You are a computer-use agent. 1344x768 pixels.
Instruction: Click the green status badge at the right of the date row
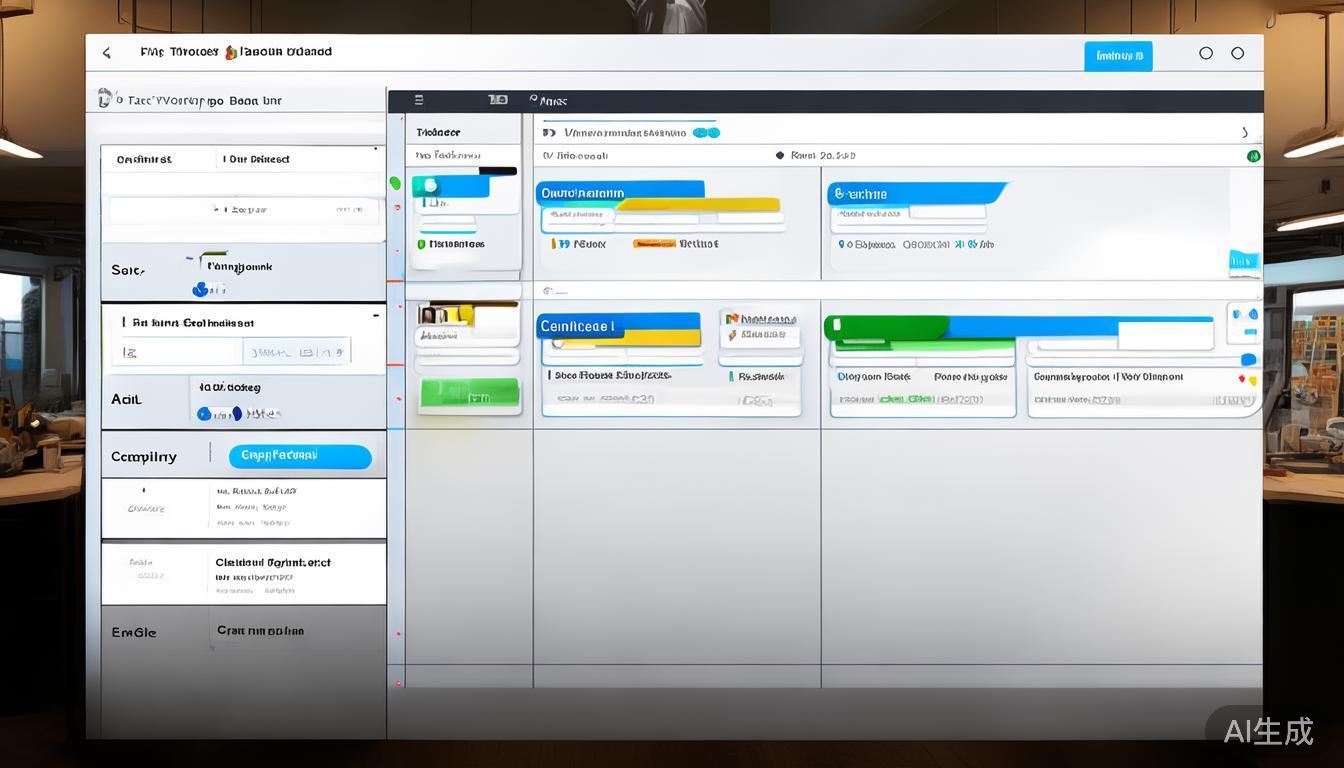point(1253,156)
